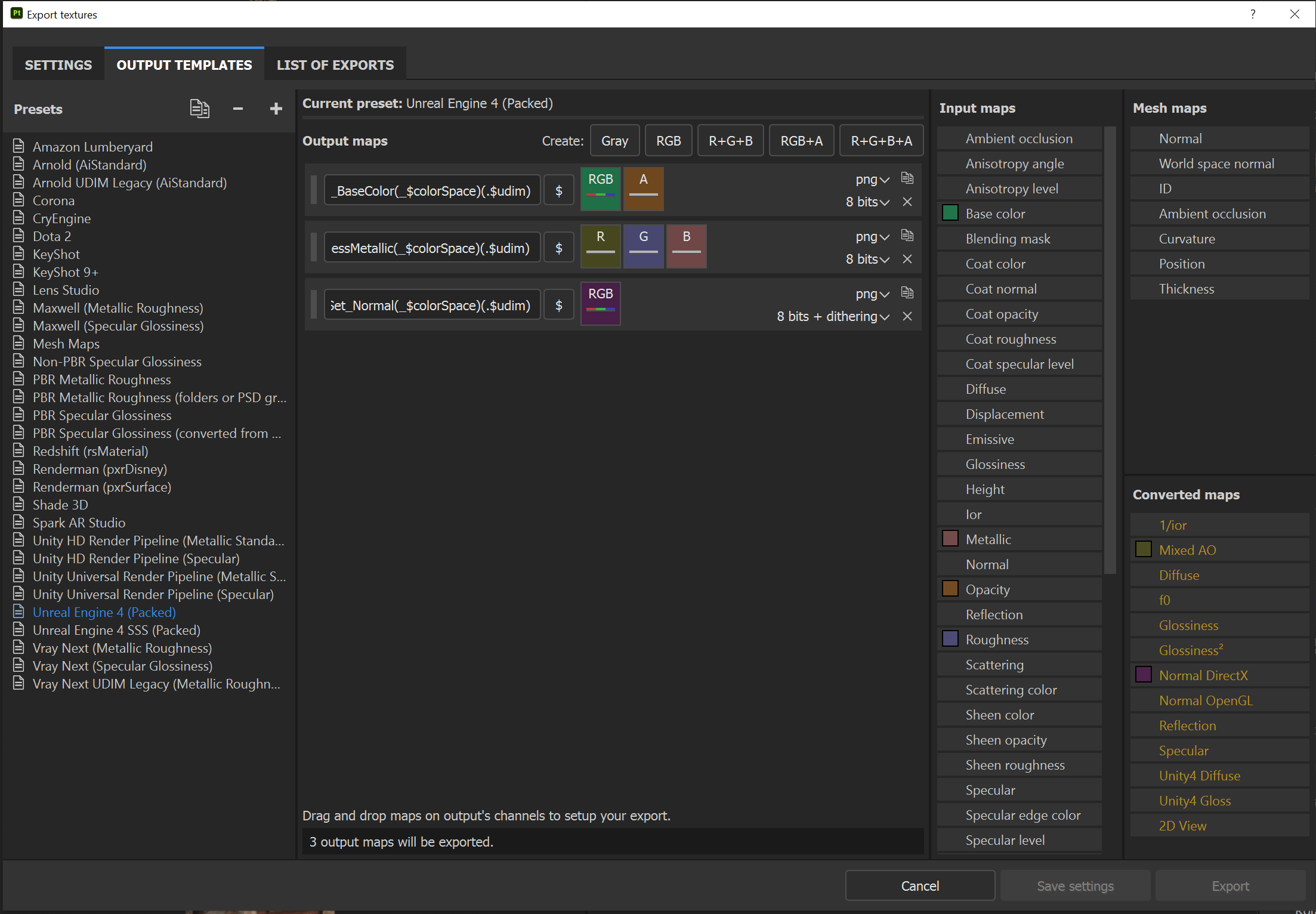Click the duplicate preset icon

[x=199, y=109]
